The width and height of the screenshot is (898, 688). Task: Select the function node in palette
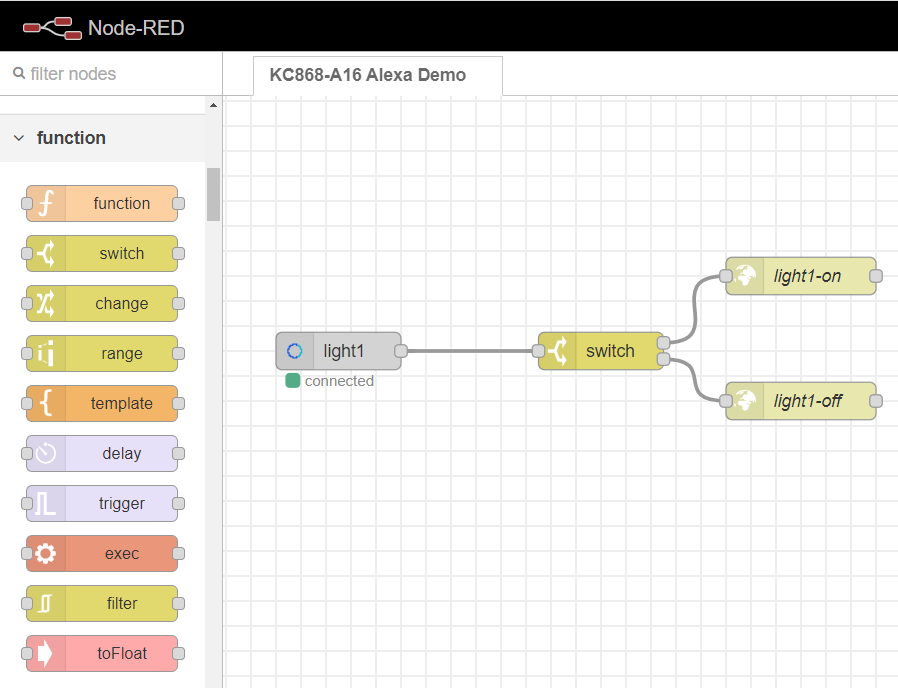point(102,203)
